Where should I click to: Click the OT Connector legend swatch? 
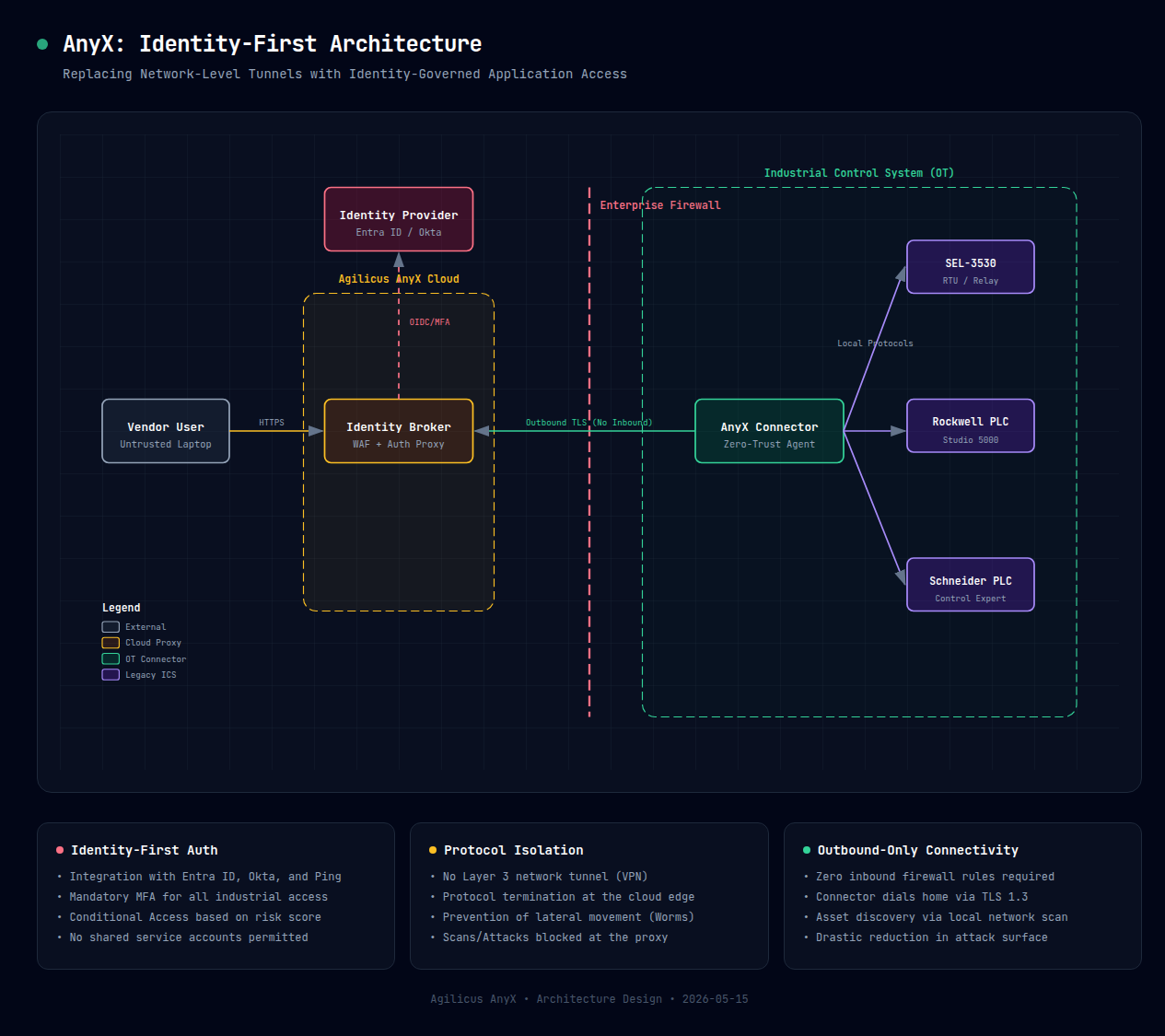coord(111,659)
